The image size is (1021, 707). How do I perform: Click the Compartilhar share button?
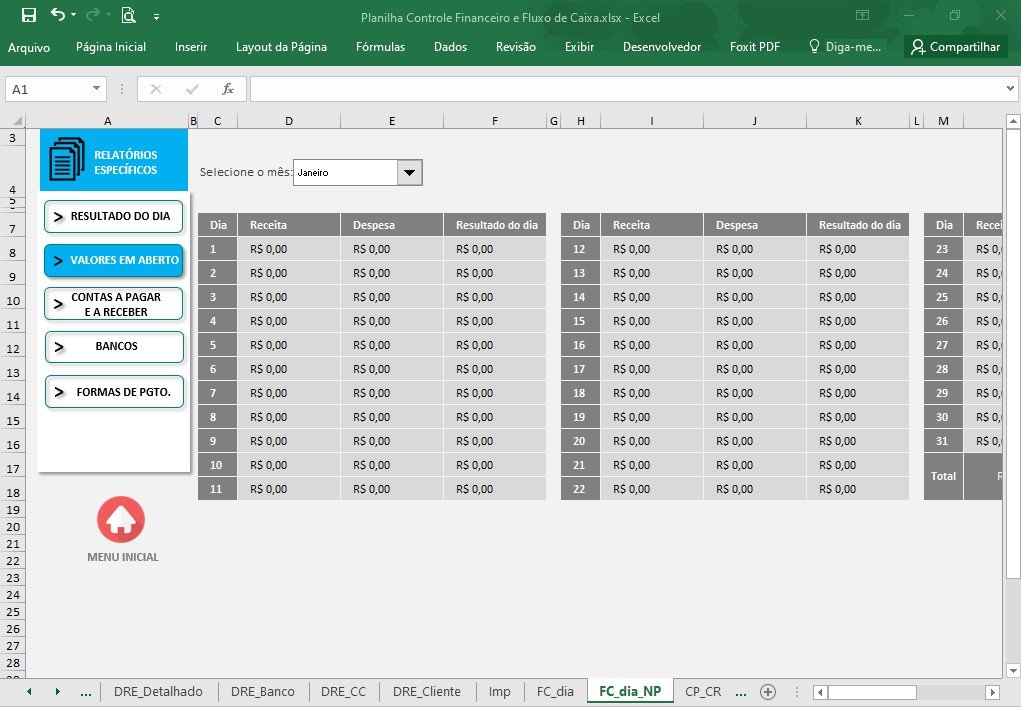[956, 47]
